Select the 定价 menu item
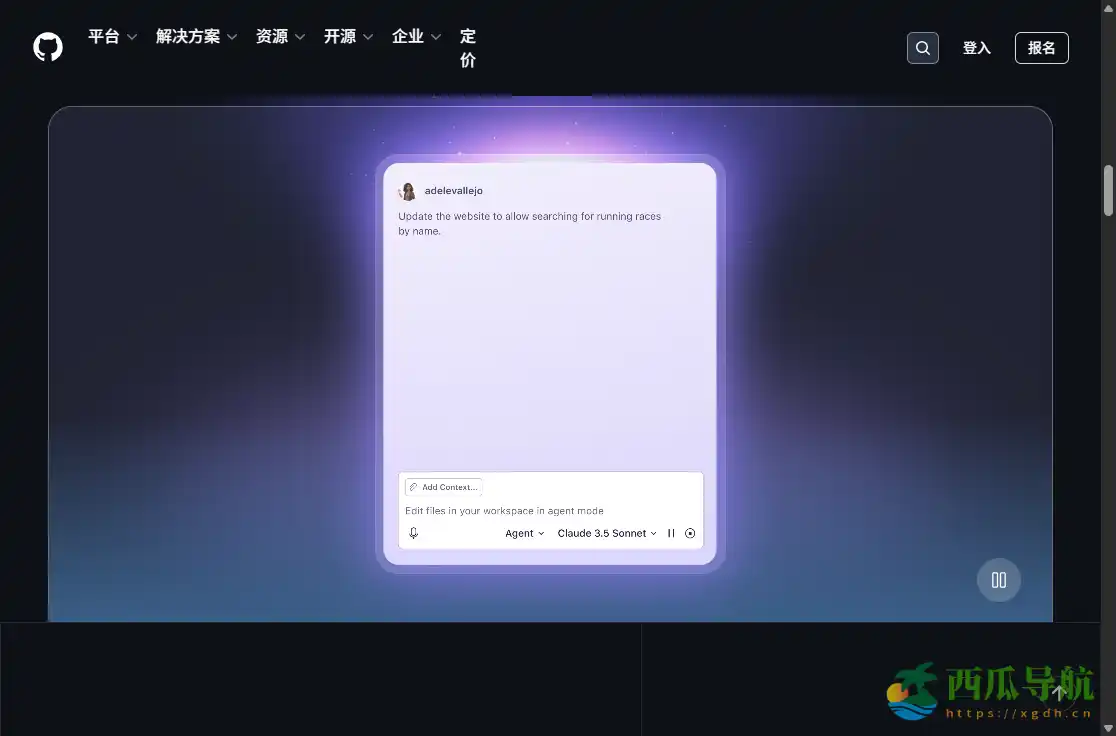 pos(467,48)
